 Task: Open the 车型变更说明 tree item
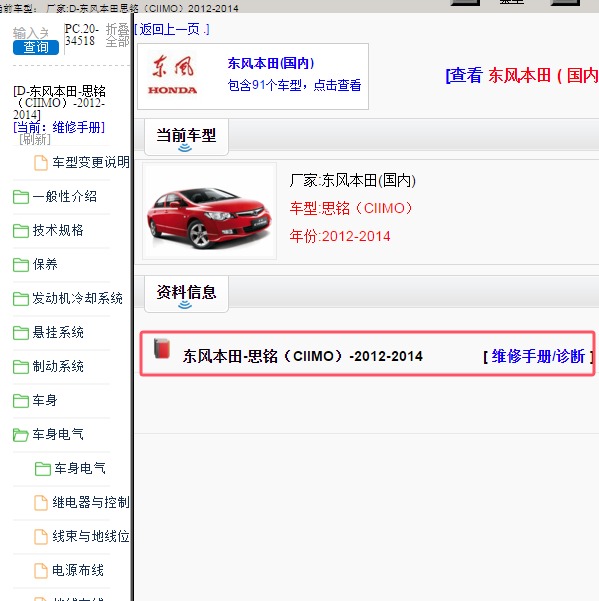pyautogui.click(x=91, y=162)
